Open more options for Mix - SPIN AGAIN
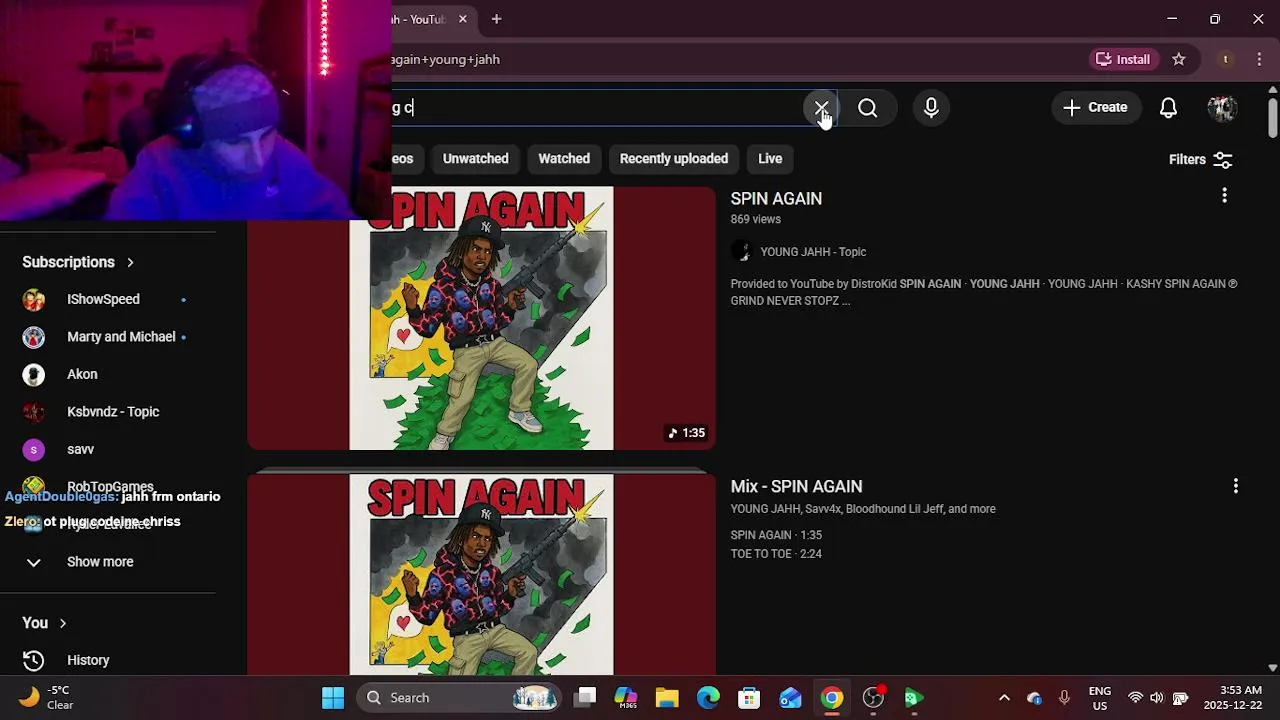 tap(1236, 486)
